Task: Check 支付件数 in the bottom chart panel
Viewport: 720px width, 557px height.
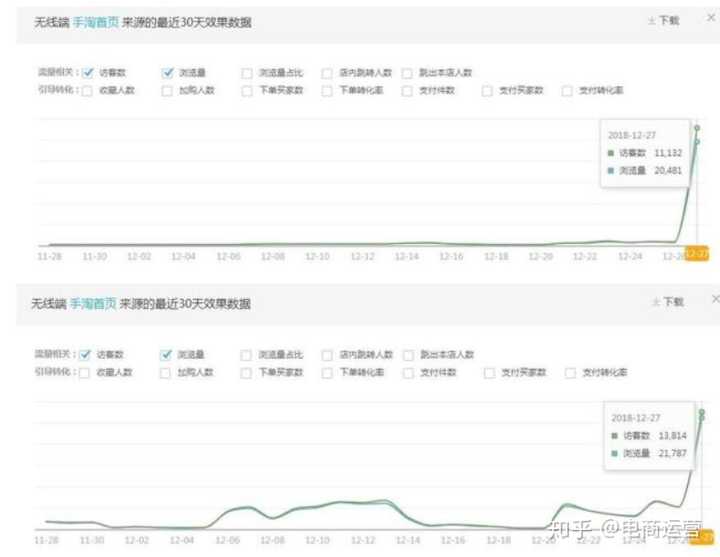Action: 408,372
